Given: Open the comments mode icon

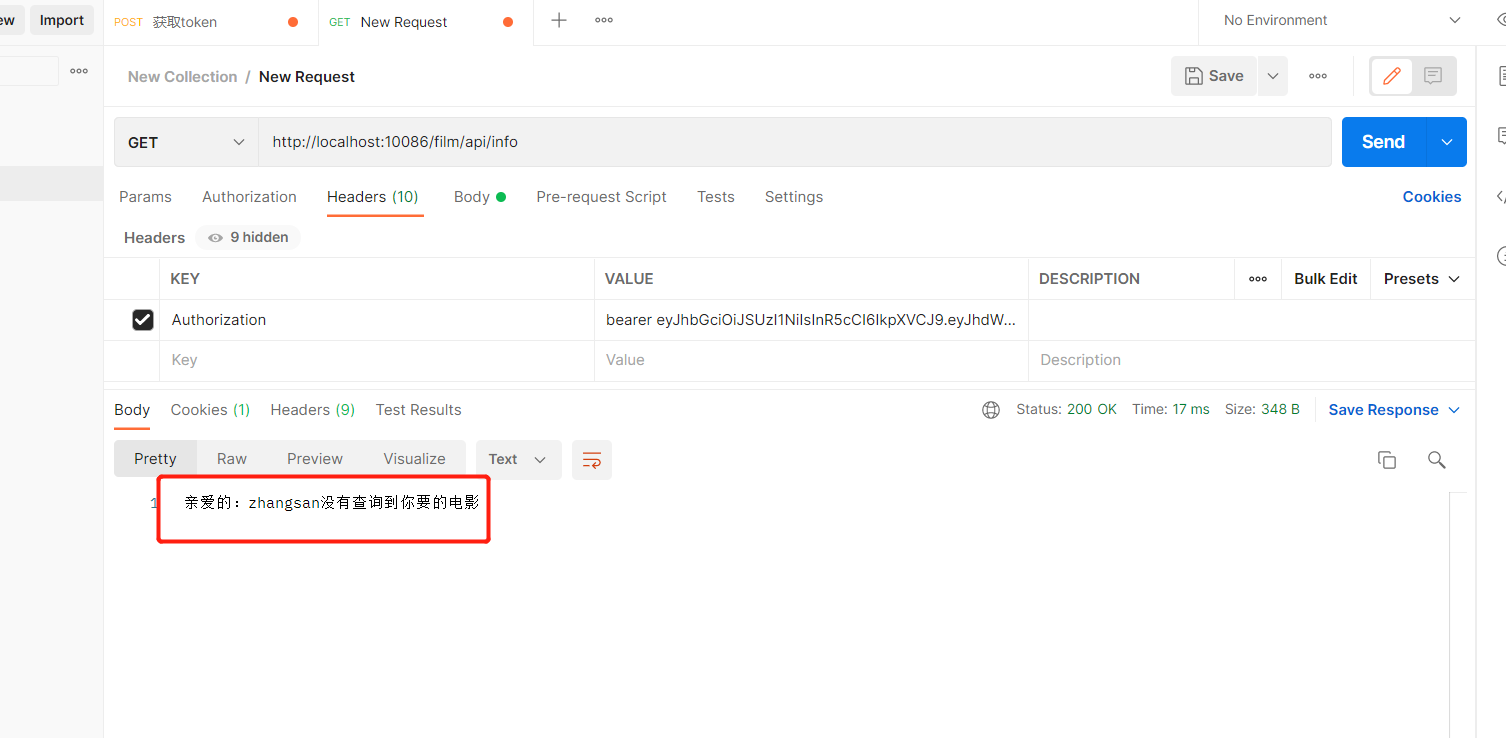Looking at the screenshot, I should (1433, 76).
